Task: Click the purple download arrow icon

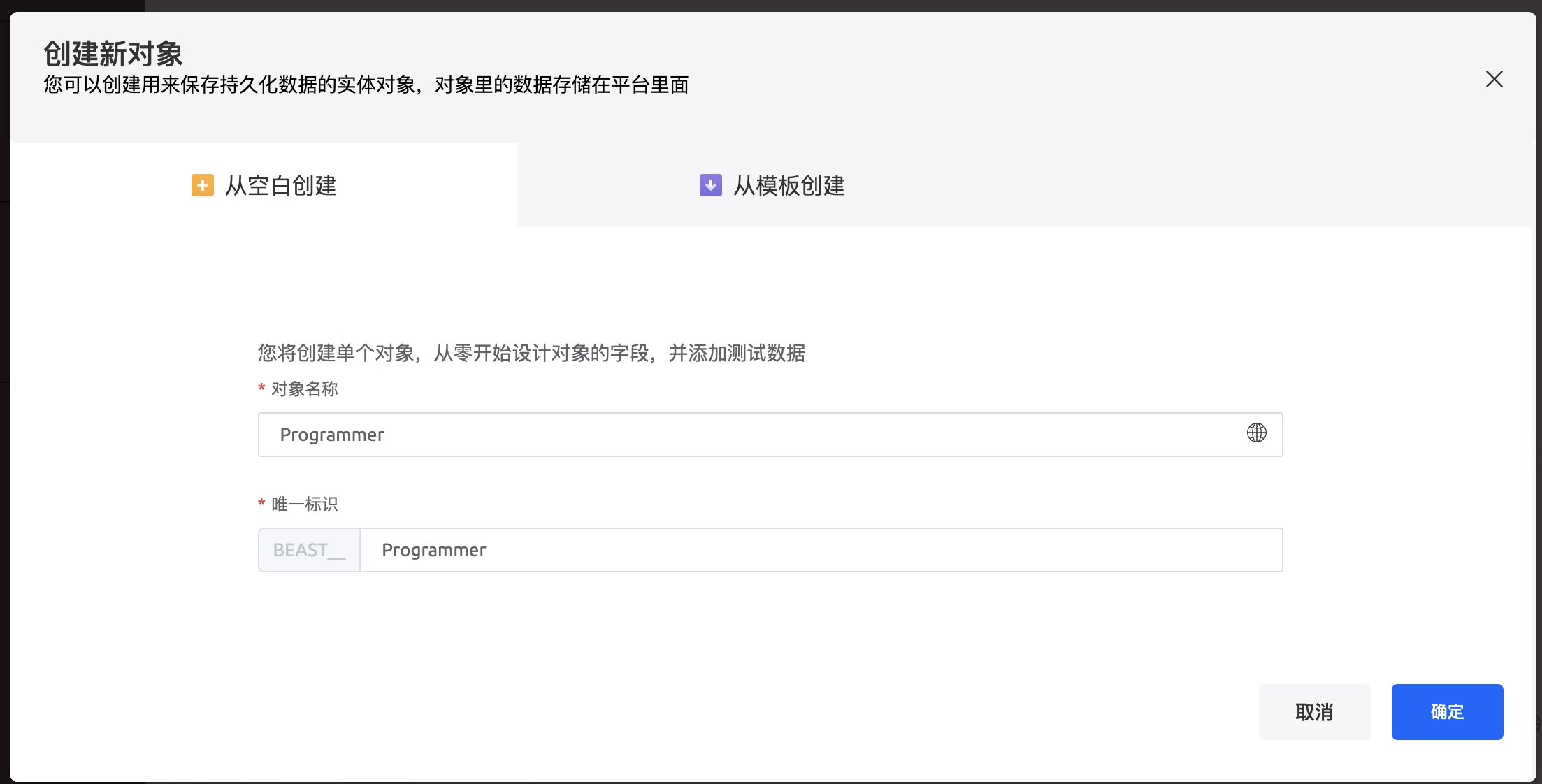Action: 710,185
